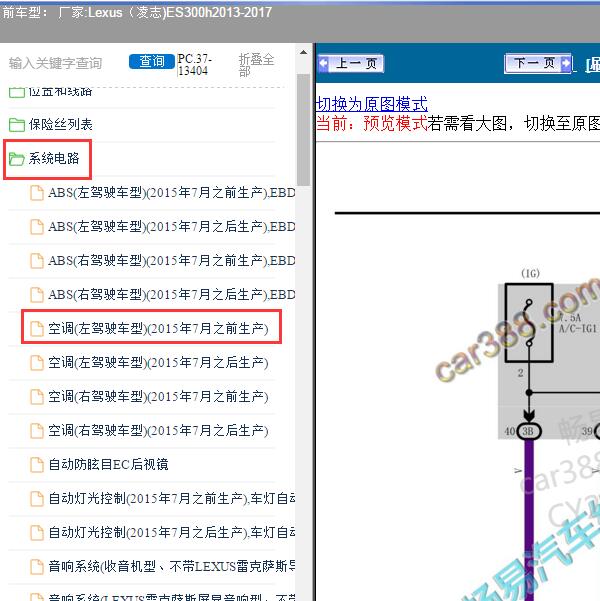The width and height of the screenshot is (600, 601).
Task: Select 空调(右驾驶车型)(2015年7月之前生产)
Action: click(158, 396)
